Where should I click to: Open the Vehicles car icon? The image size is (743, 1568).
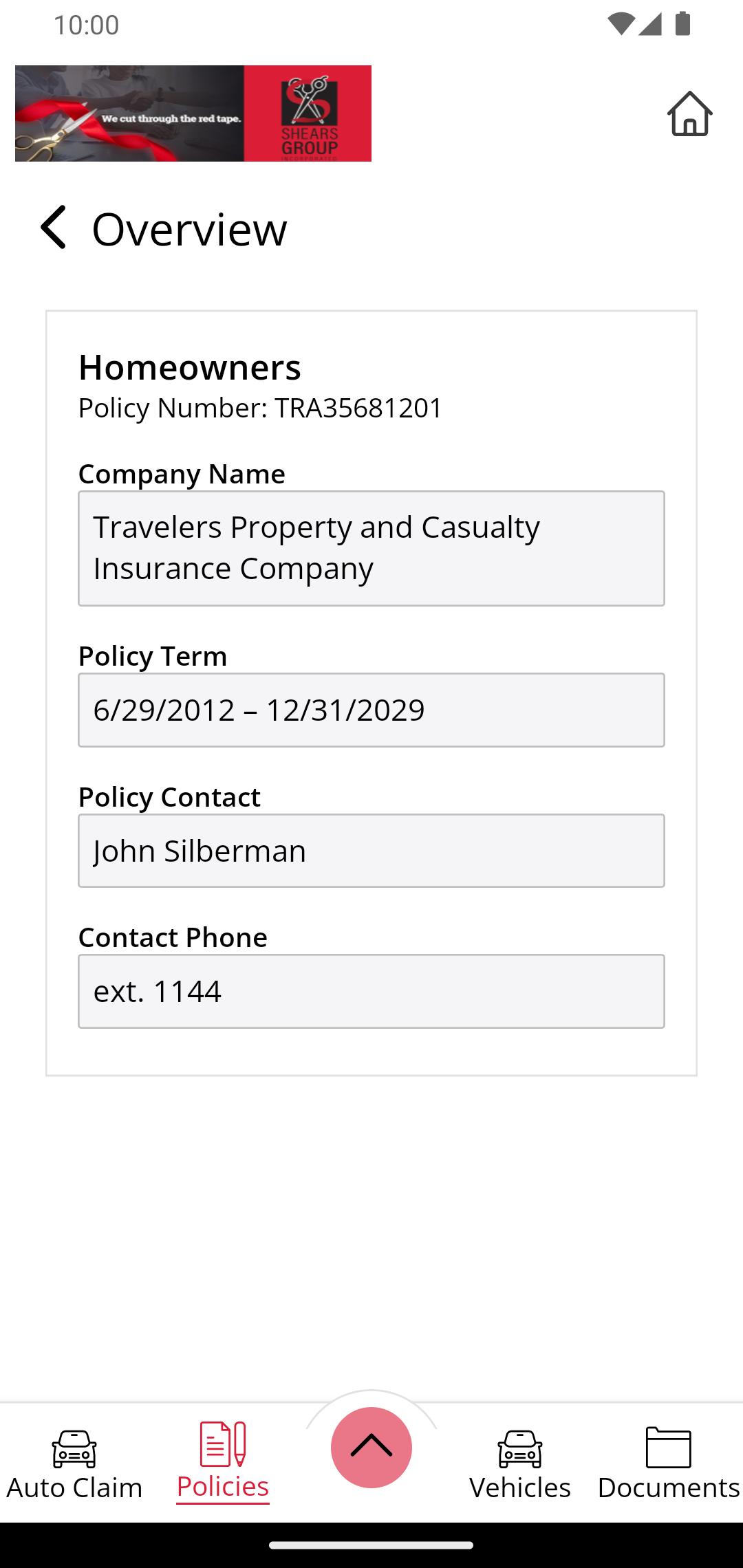tap(520, 1448)
